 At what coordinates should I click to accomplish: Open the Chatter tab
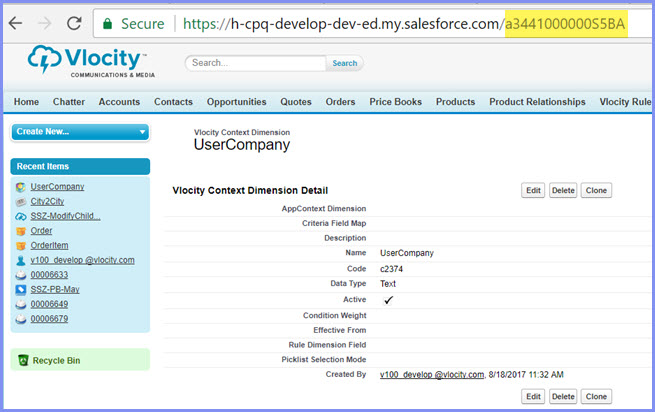point(69,102)
